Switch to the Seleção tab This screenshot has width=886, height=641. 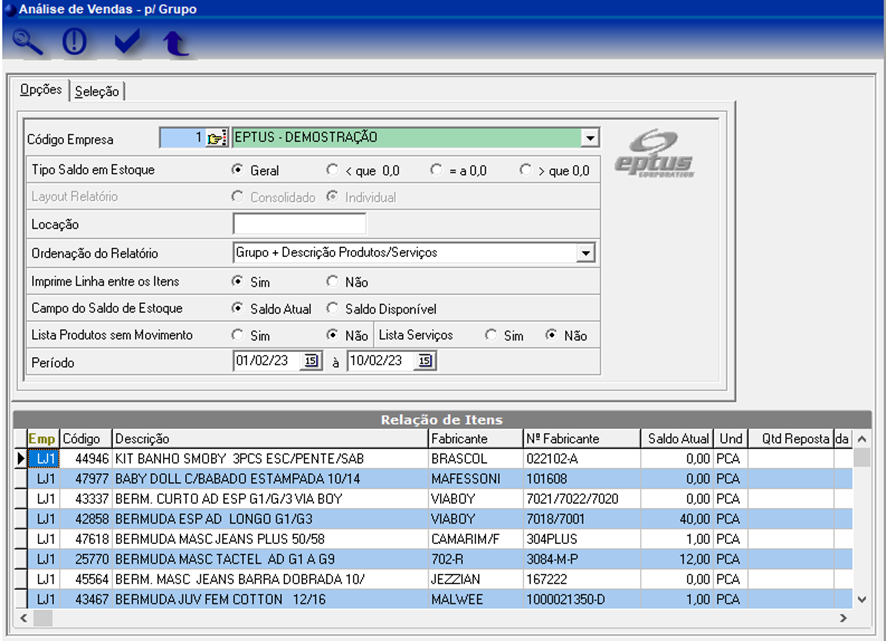coord(97,92)
